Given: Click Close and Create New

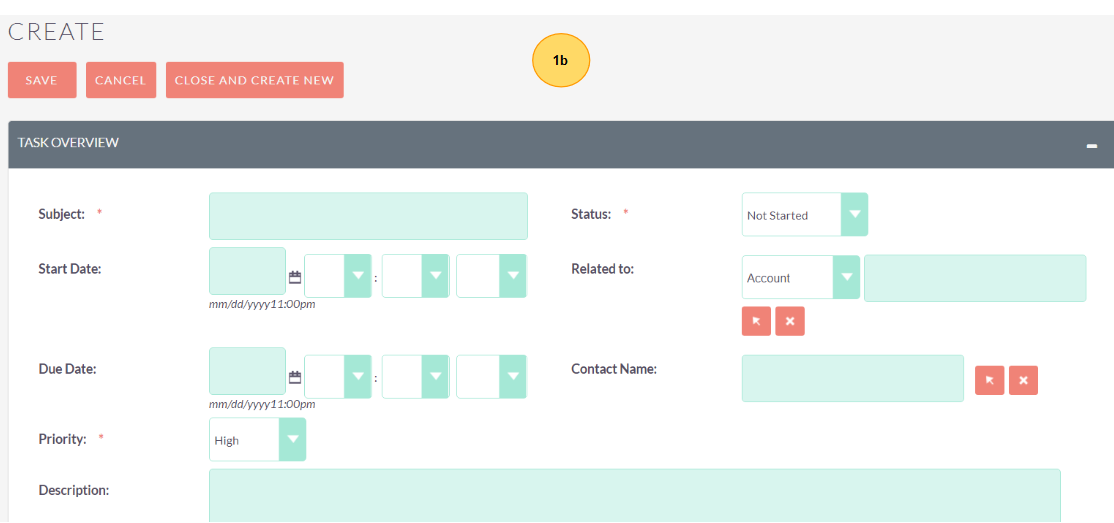Looking at the screenshot, I should [x=254, y=80].
